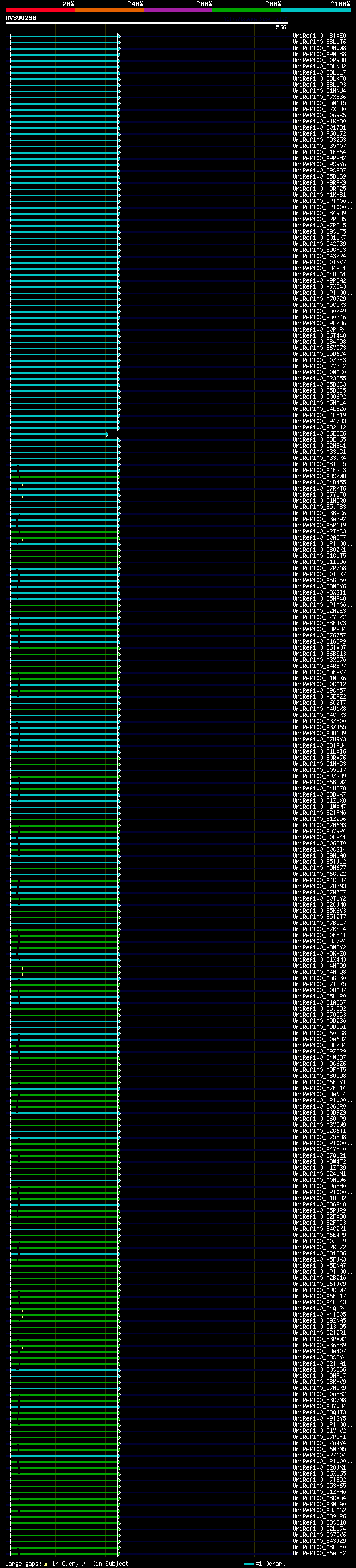Image resolution: width=356 pixels, height=1568 pixels.
Task: Click the green ~80% identity legend segment
Action: pos(247,10)
